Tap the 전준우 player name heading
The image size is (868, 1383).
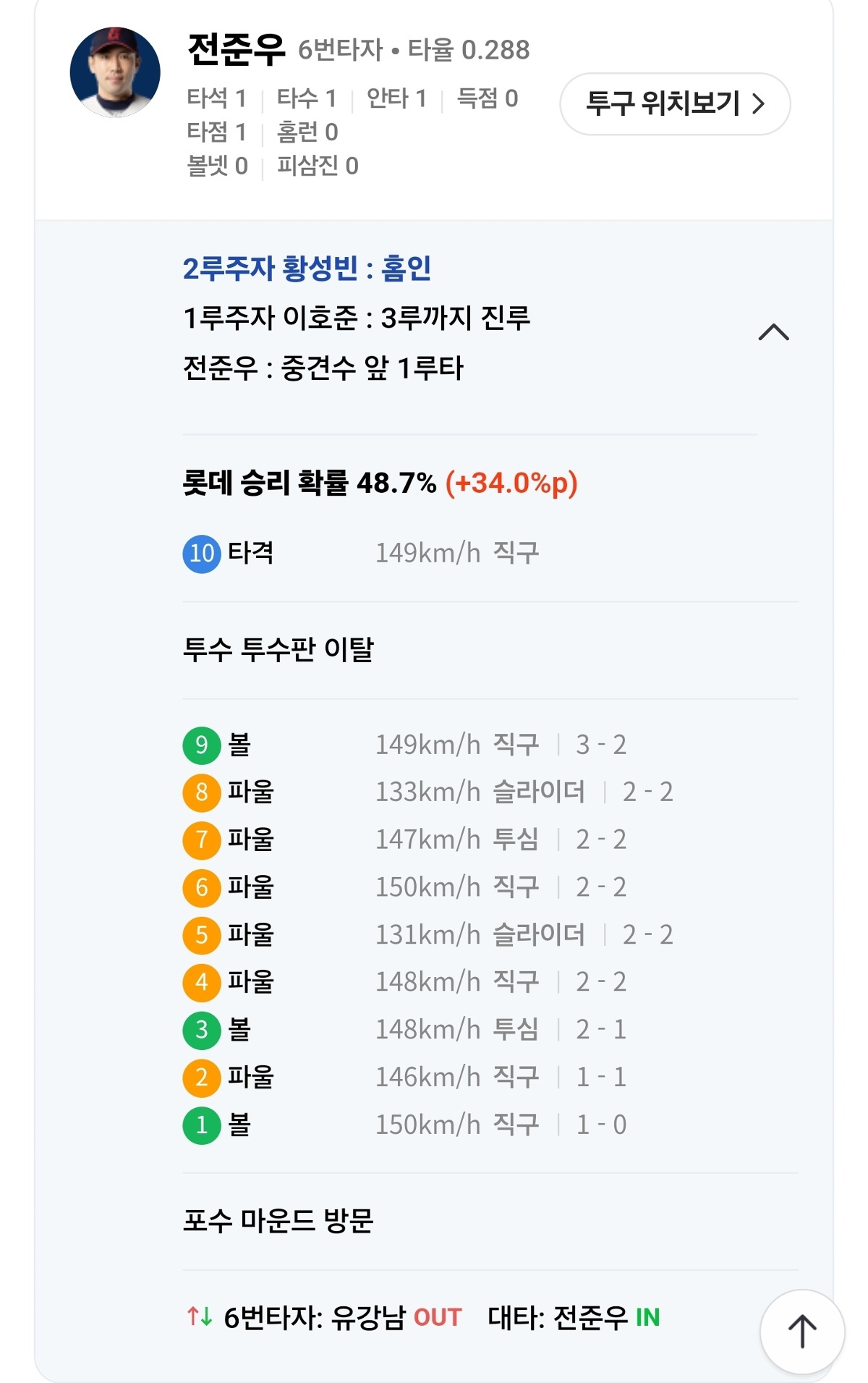tap(237, 50)
